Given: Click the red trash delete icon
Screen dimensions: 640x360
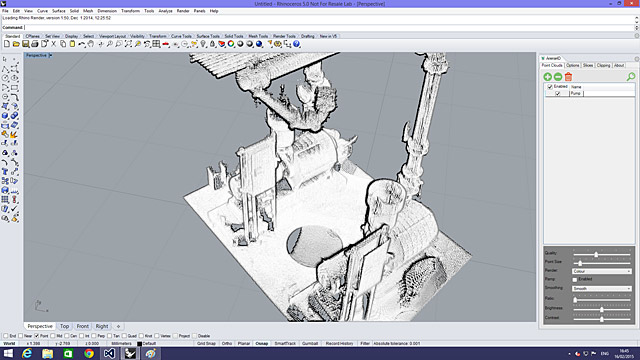Looking at the screenshot, I should click(568, 76).
